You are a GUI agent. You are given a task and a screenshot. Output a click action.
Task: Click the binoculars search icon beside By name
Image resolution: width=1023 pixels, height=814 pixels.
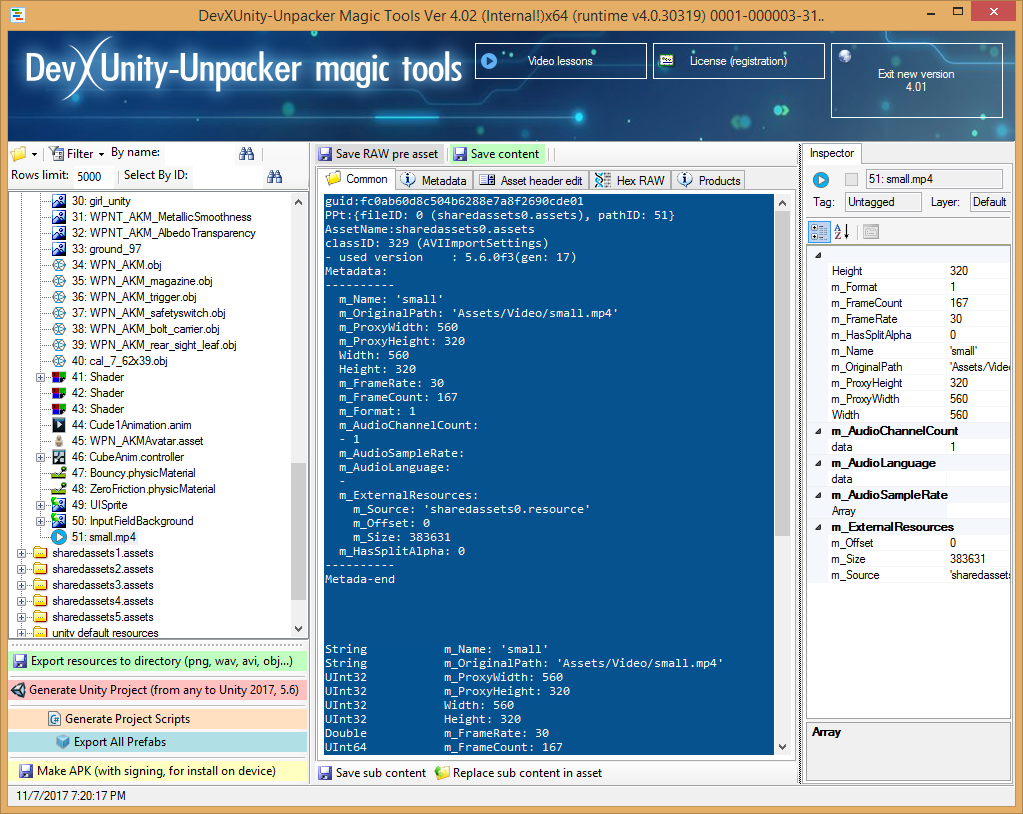point(247,153)
